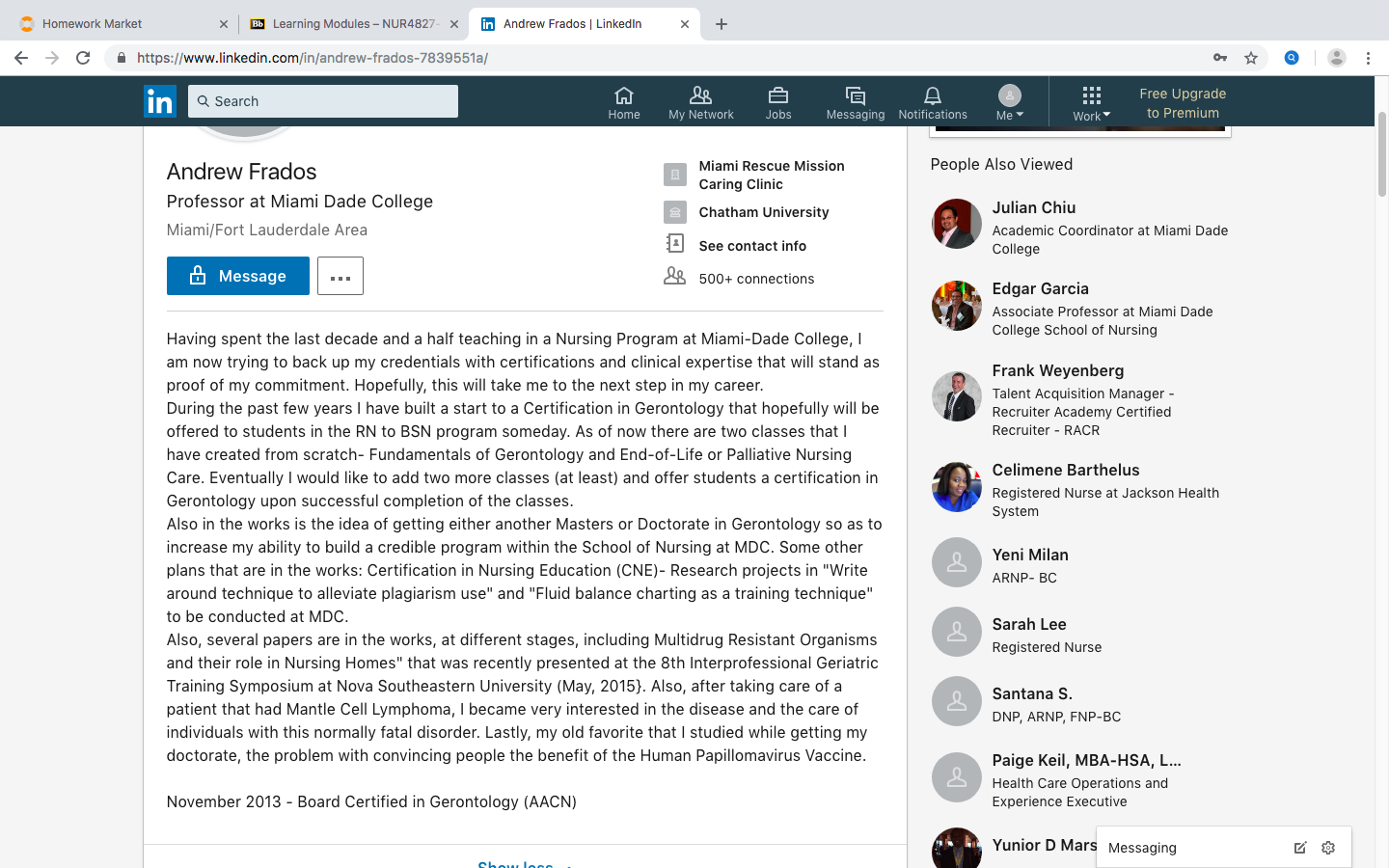Open Celimene Barthelus's profile photo
Viewport: 1389px width, 868px height.
point(957,487)
